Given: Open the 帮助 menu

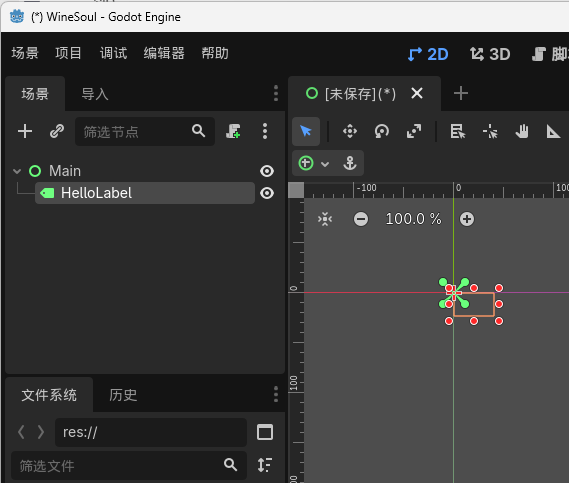Looking at the screenshot, I should [x=215, y=53].
